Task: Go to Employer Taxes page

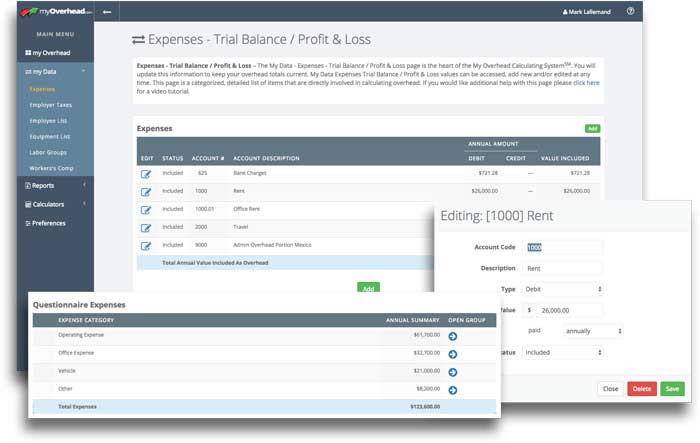Action: click(50, 105)
